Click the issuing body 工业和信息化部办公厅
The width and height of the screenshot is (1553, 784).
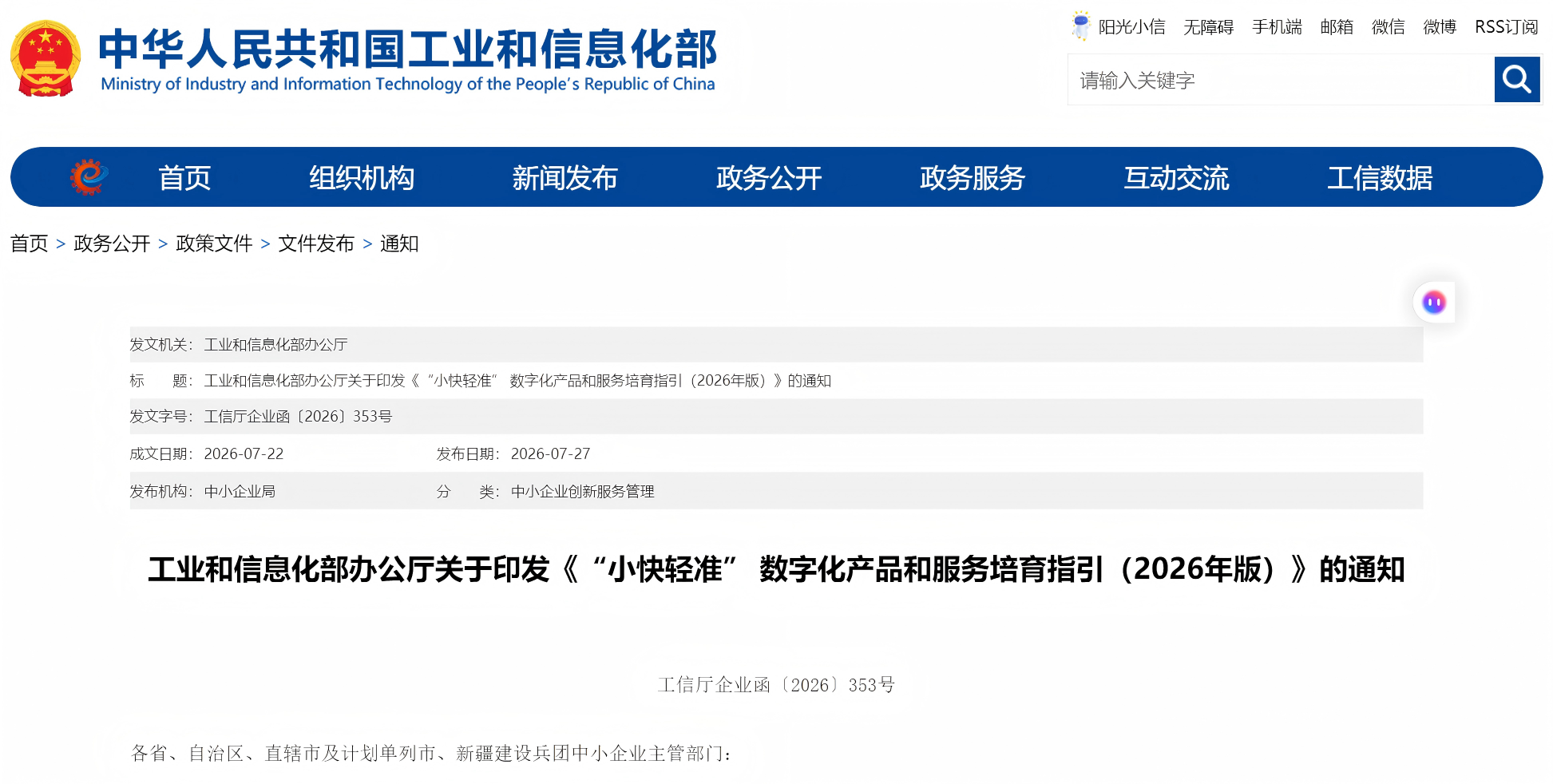275,345
